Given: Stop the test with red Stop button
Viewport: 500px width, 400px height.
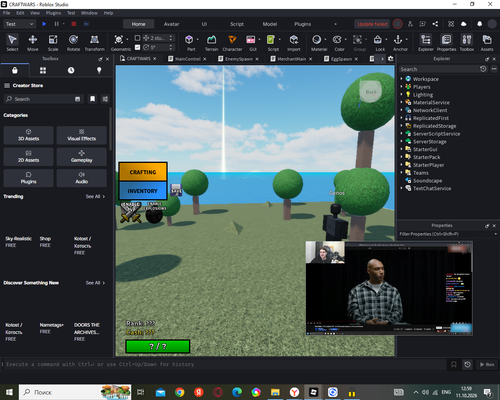Looking at the screenshot, I should point(74,24).
